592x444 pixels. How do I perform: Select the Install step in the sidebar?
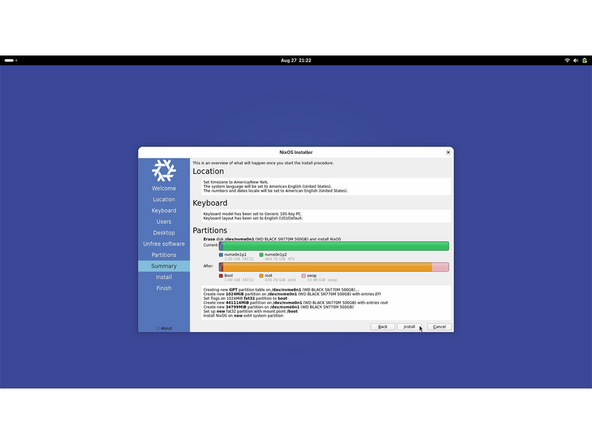pos(164,277)
